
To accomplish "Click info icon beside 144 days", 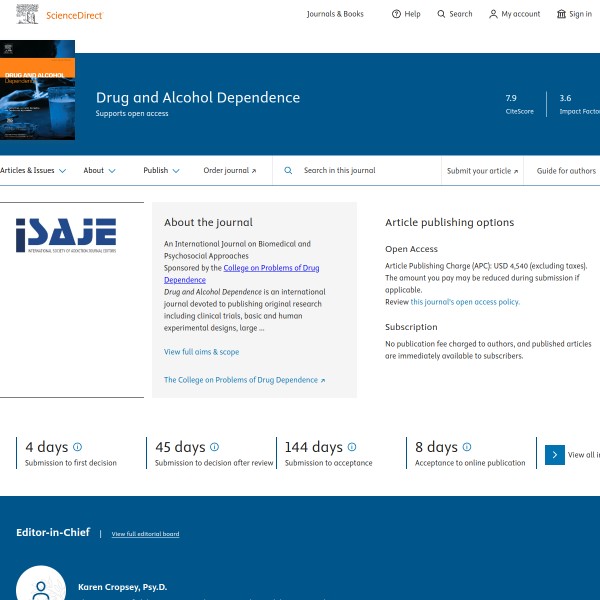I will click(x=351, y=447).
